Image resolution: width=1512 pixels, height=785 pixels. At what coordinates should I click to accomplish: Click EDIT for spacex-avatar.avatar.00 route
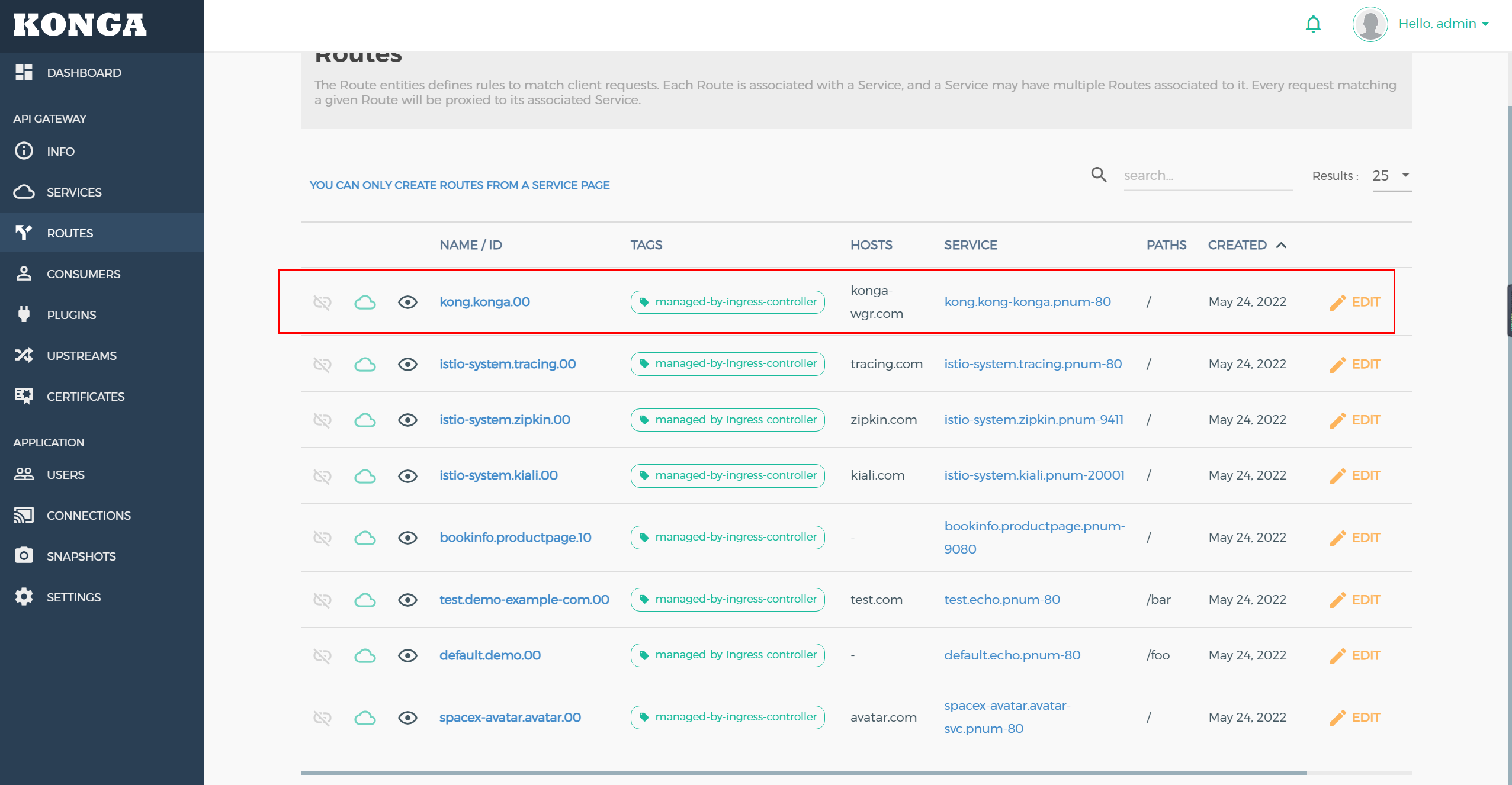(x=1365, y=718)
